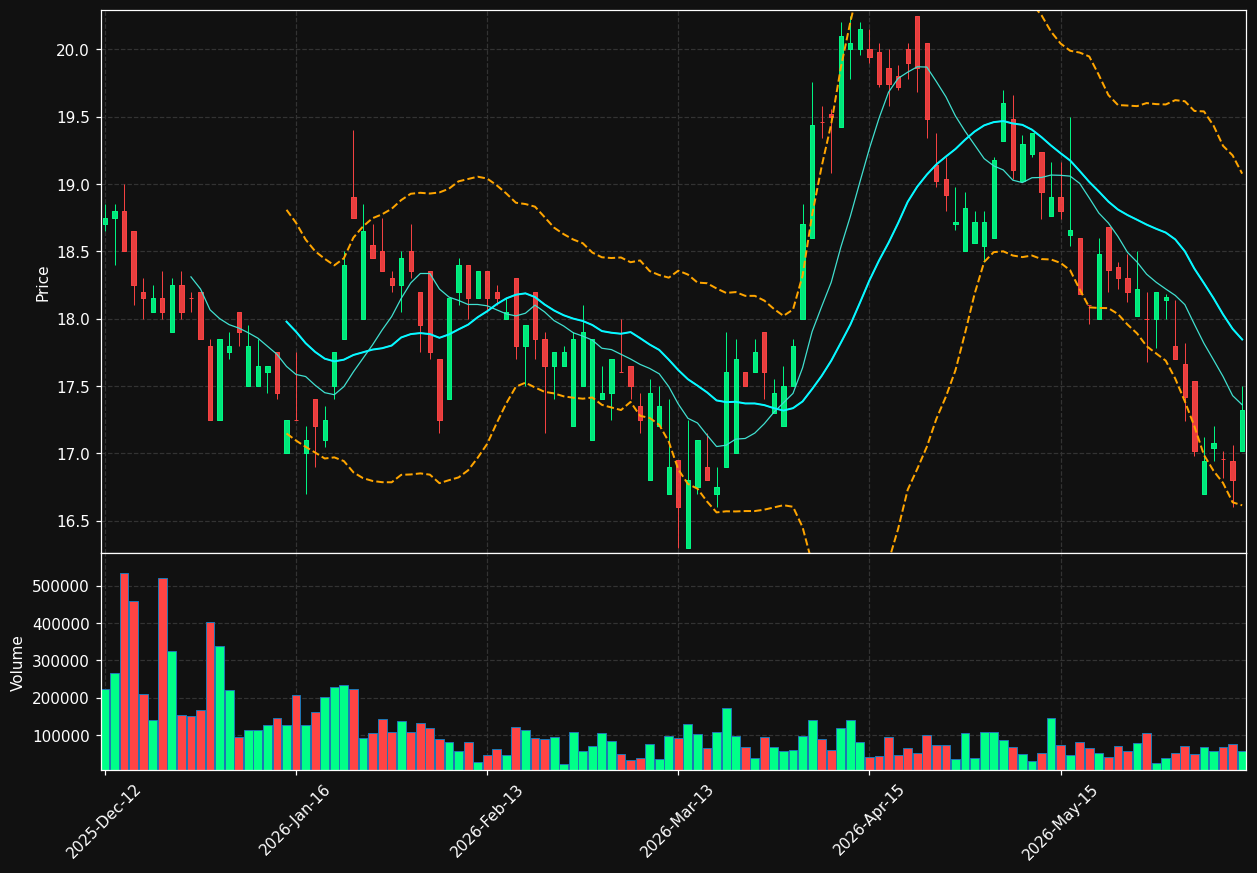Click the 19.0 price tick label
The width and height of the screenshot is (1257, 873).
tap(73, 185)
